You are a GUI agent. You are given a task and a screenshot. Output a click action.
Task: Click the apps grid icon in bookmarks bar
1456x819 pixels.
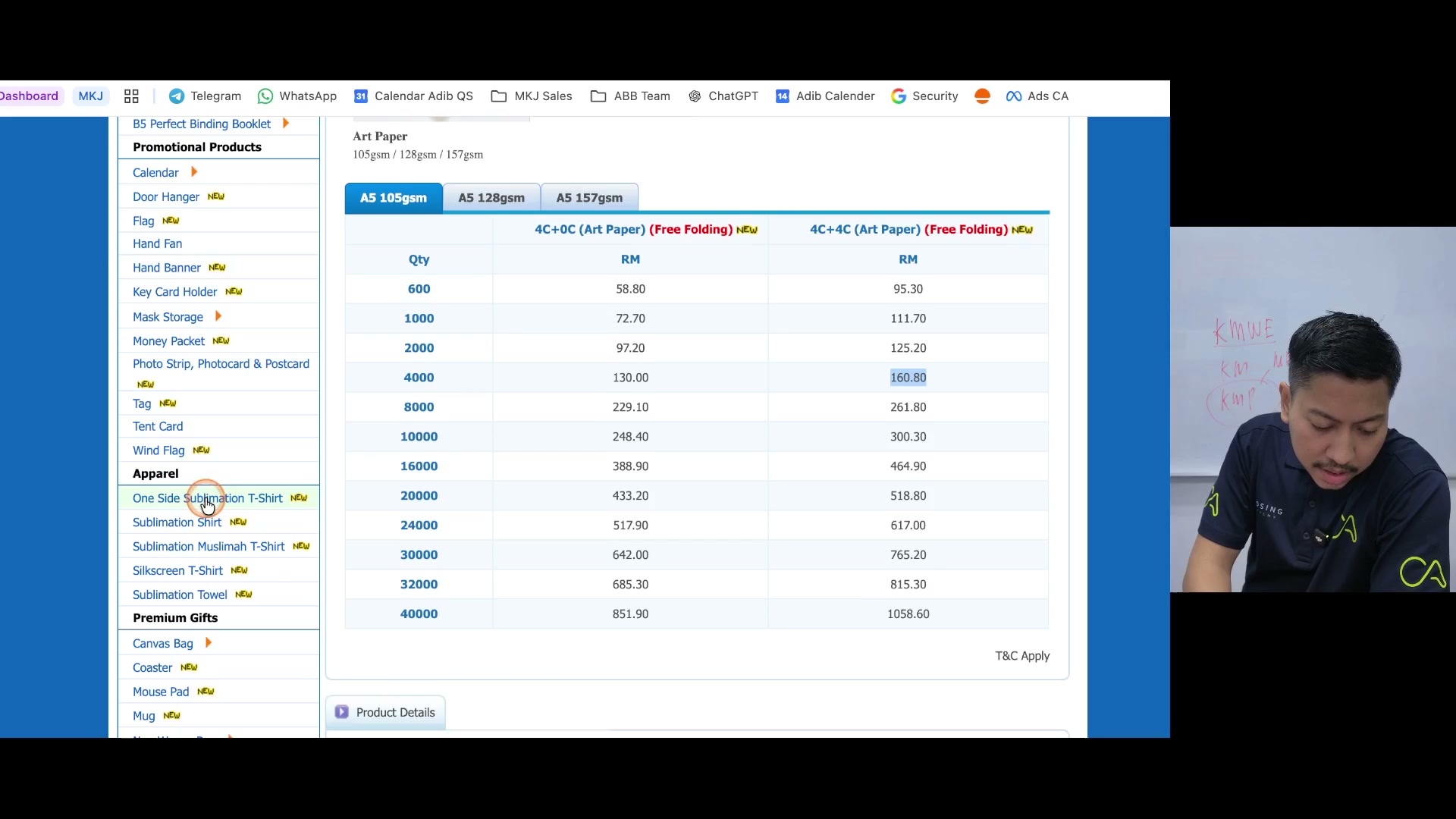pyautogui.click(x=131, y=96)
